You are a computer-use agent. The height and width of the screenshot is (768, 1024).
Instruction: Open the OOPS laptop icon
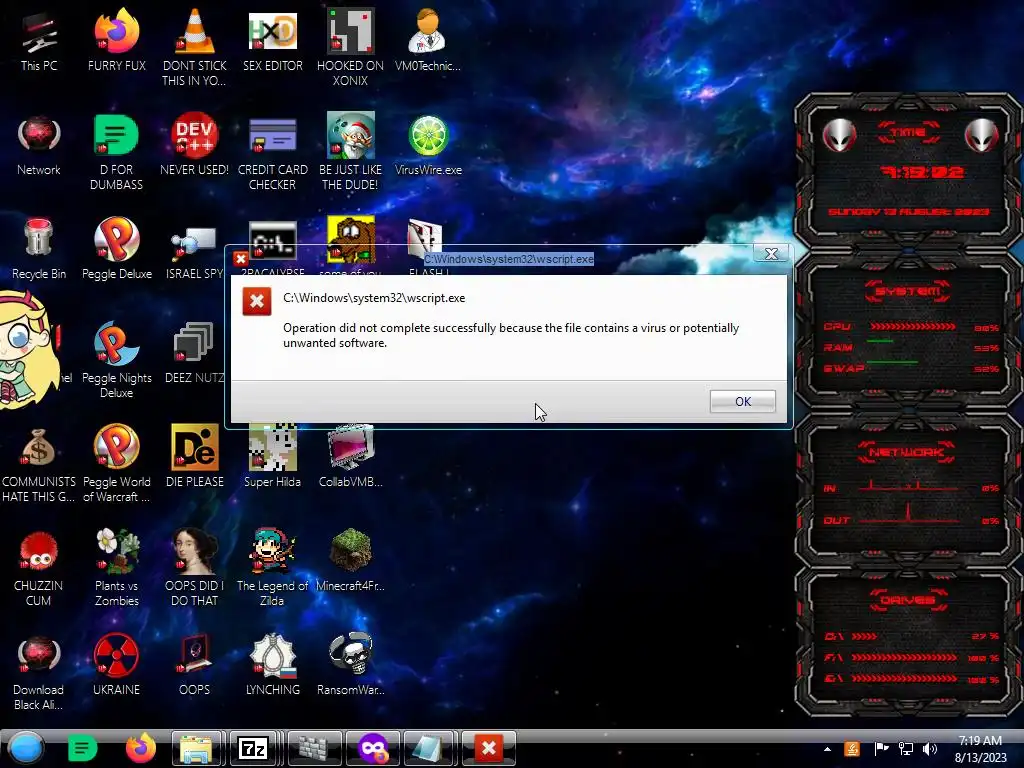point(195,665)
